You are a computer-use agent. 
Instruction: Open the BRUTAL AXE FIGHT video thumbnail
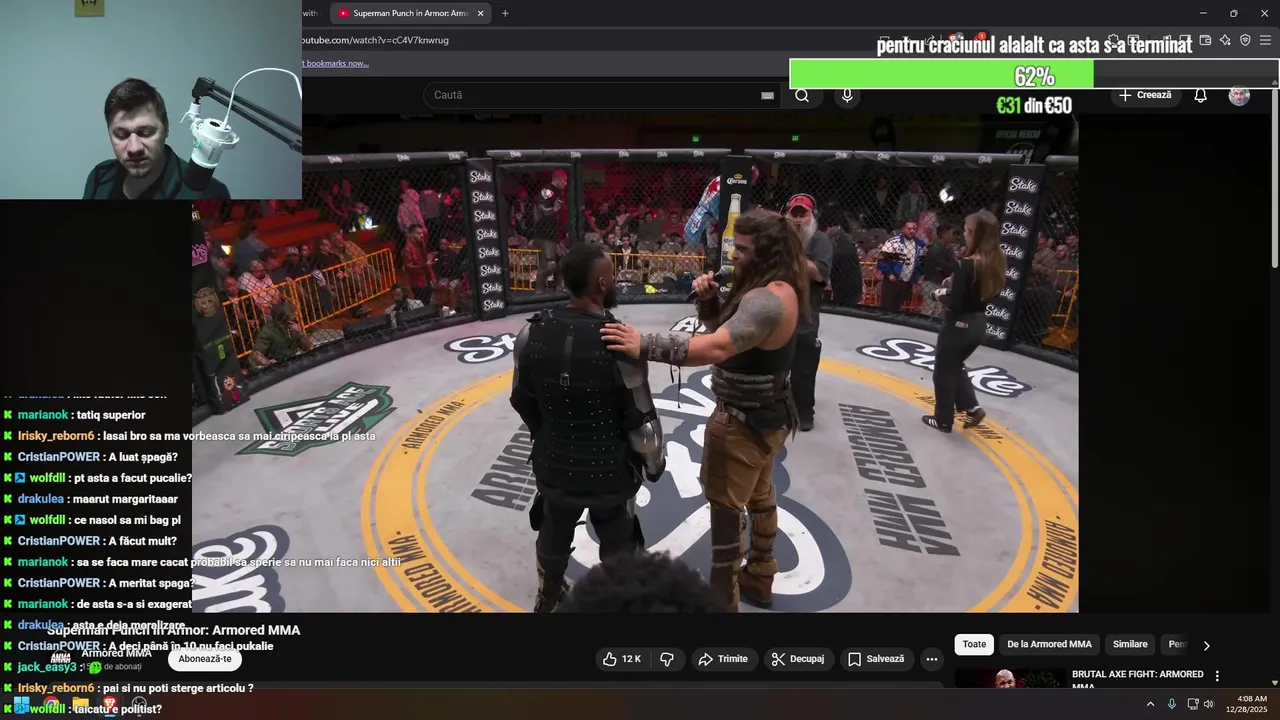coord(1009,679)
